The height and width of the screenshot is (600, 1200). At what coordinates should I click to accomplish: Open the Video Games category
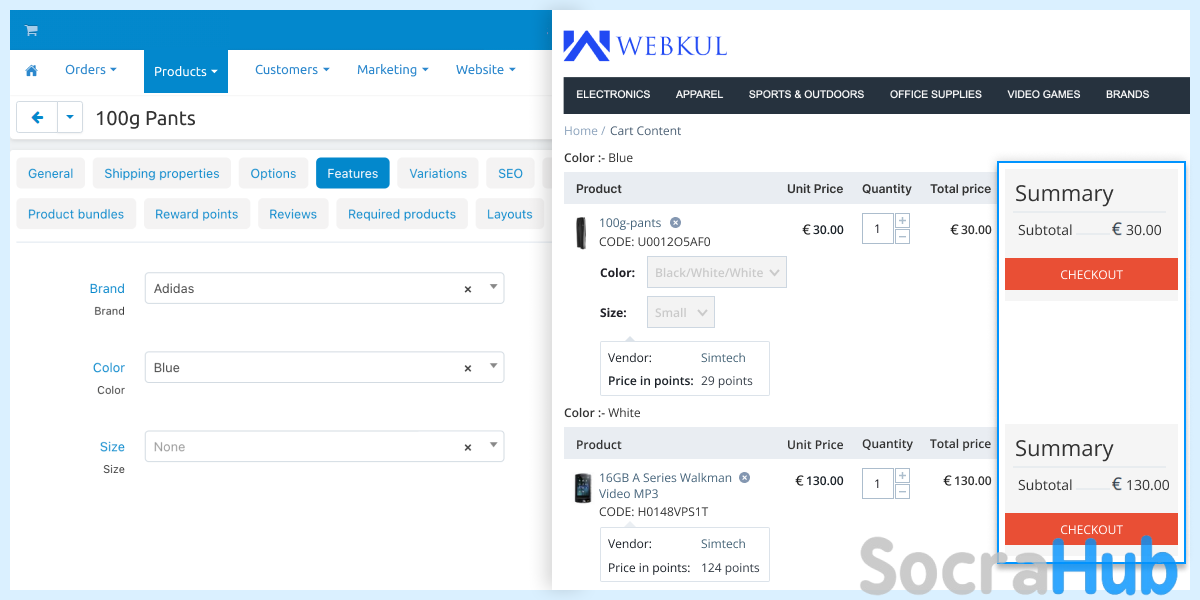click(x=1044, y=94)
